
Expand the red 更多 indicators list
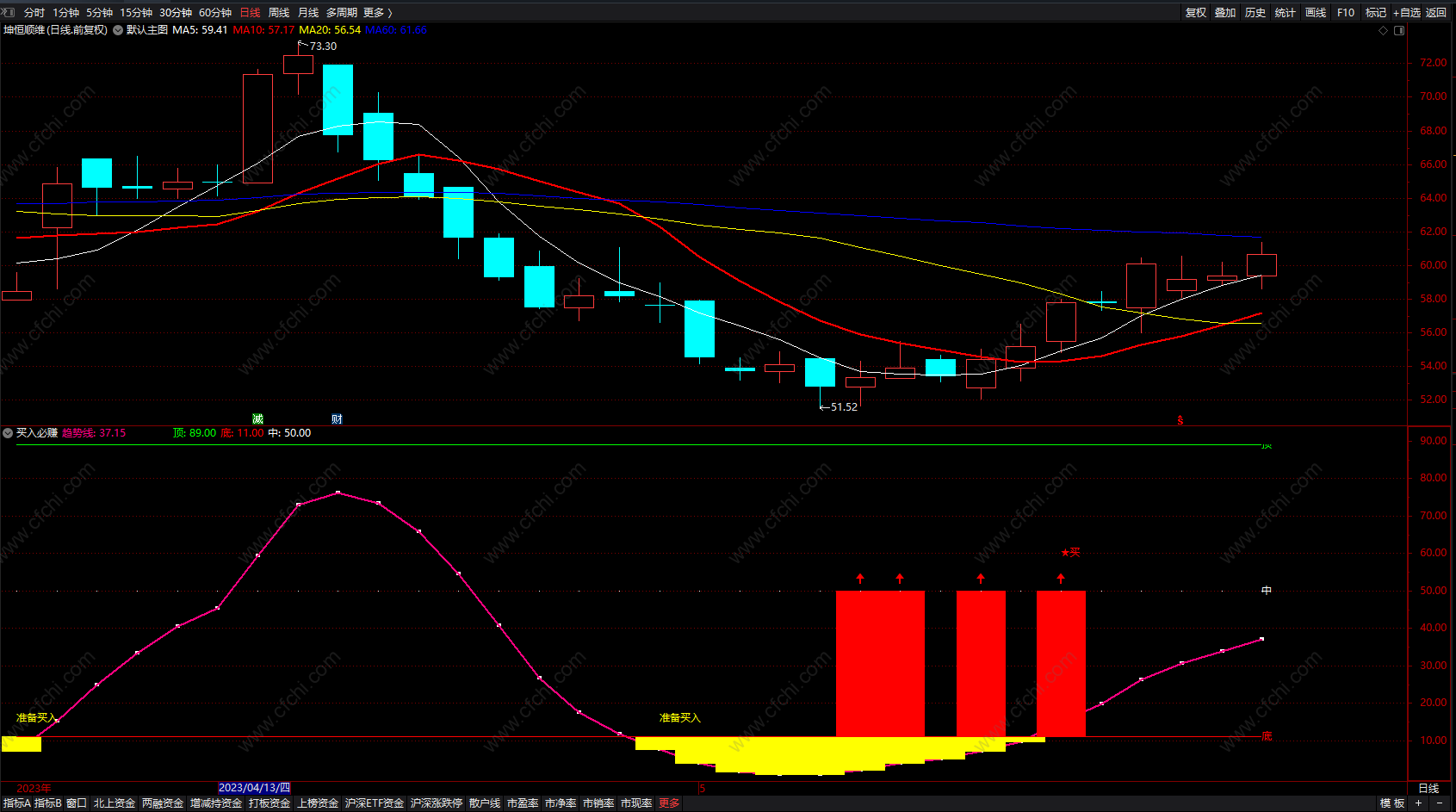tap(669, 803)
